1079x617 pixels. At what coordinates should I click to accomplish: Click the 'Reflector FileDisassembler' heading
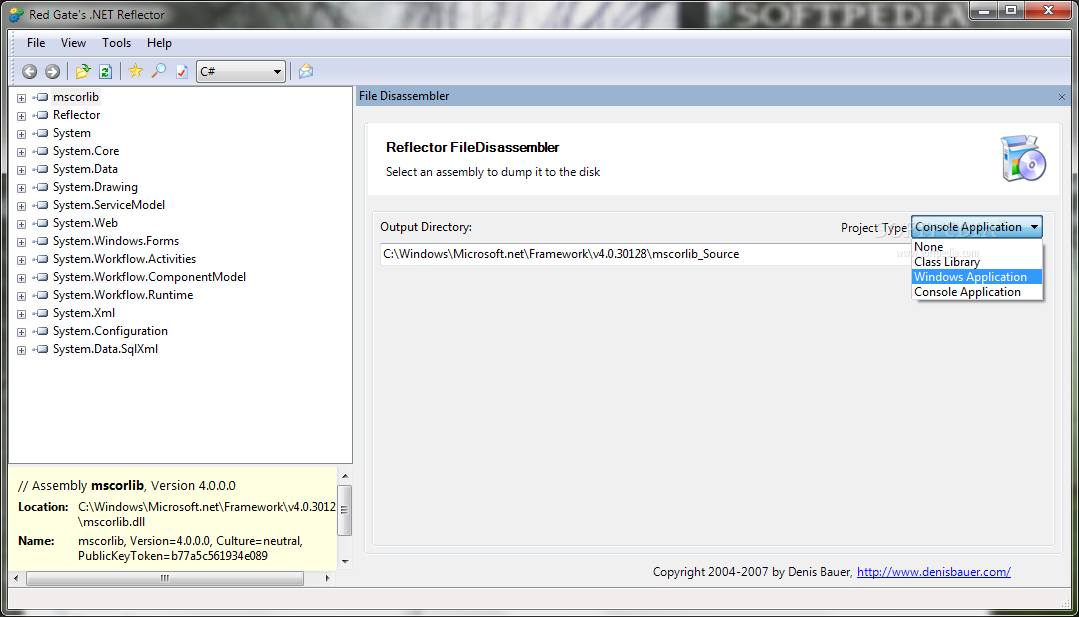coord(473,147)
